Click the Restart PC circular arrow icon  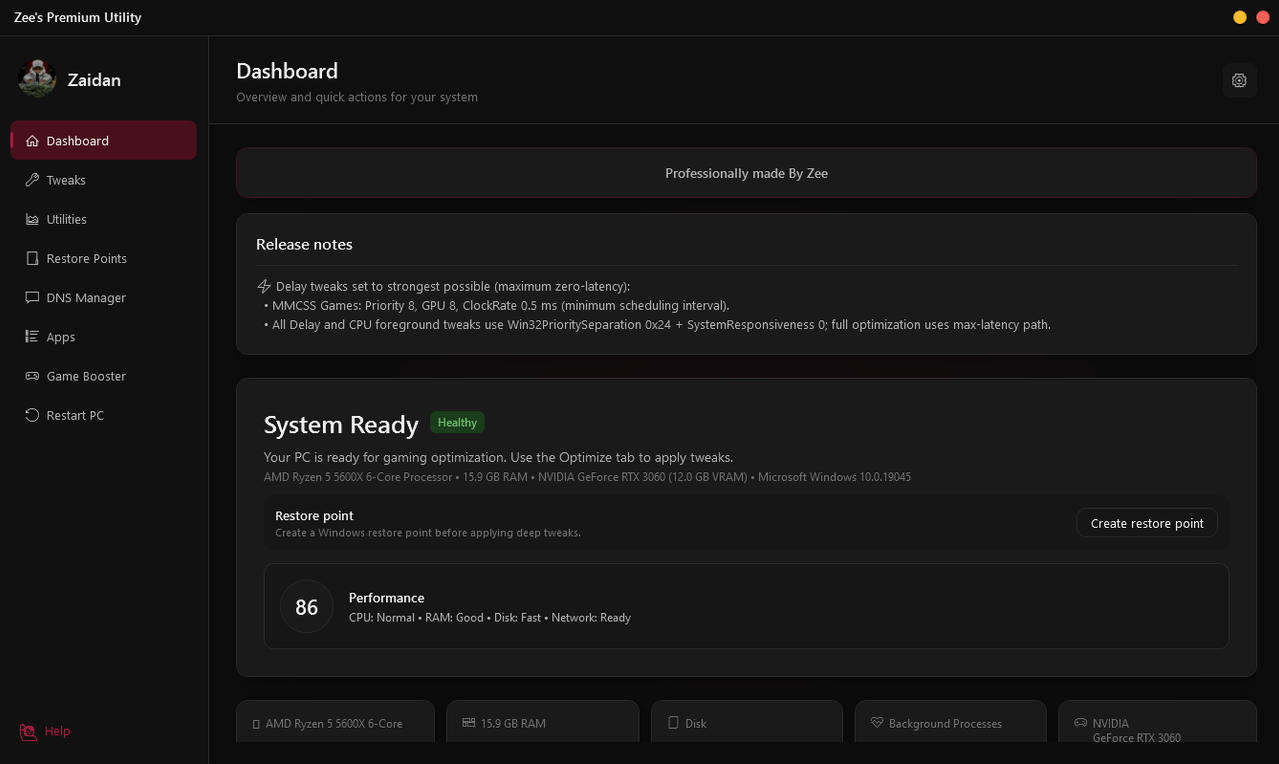pyautogui.click(x=32, y=415)
